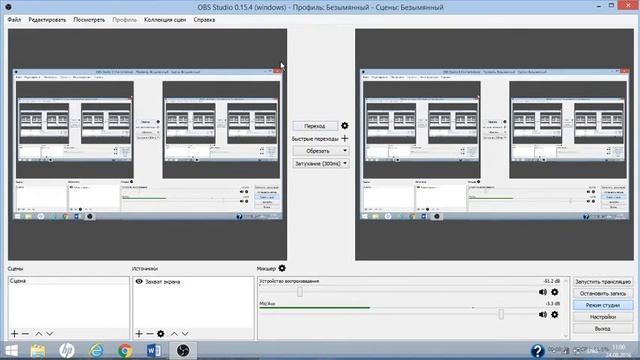This screenshot has height=360, width=640.
Task: Click Запустить трансляцию button
Action: click(603, 282)
